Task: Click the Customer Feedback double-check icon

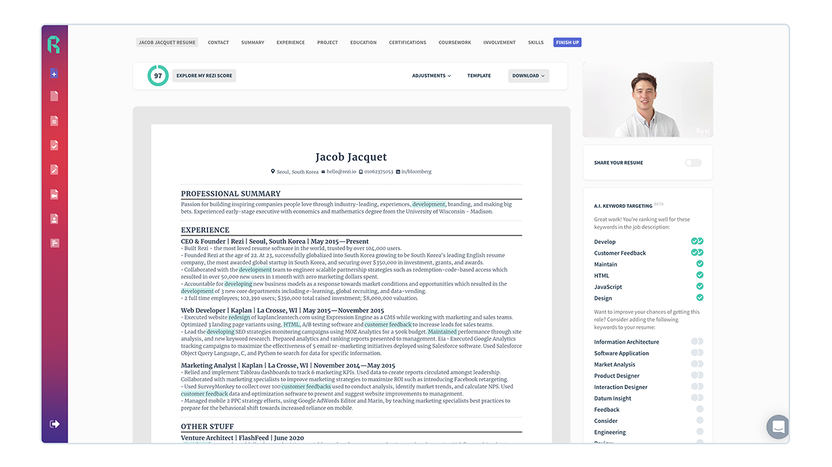Action: 697,253
